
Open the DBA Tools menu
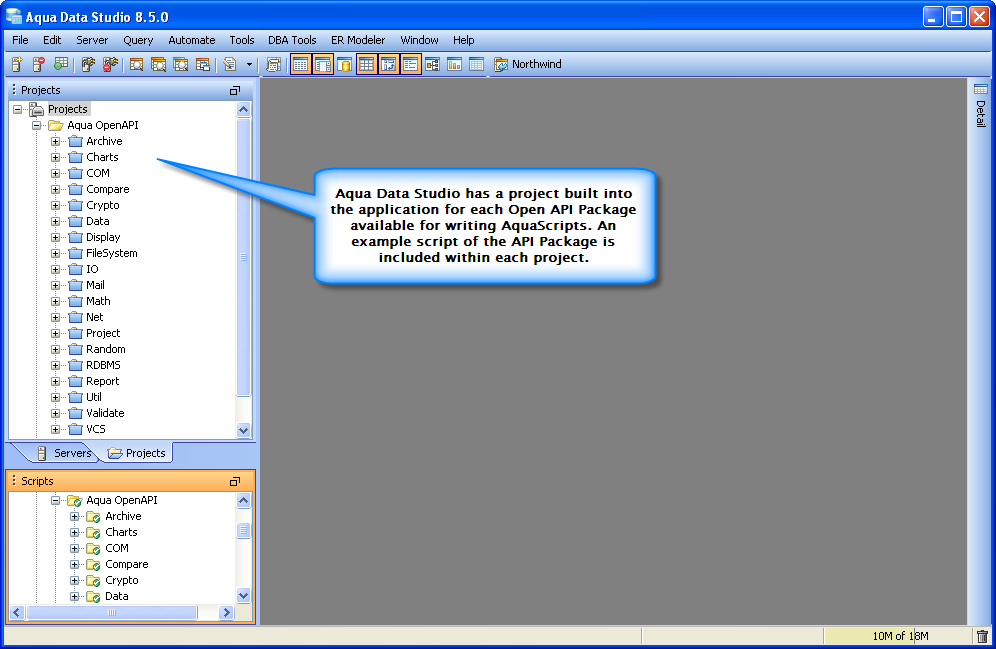[292, 40]
